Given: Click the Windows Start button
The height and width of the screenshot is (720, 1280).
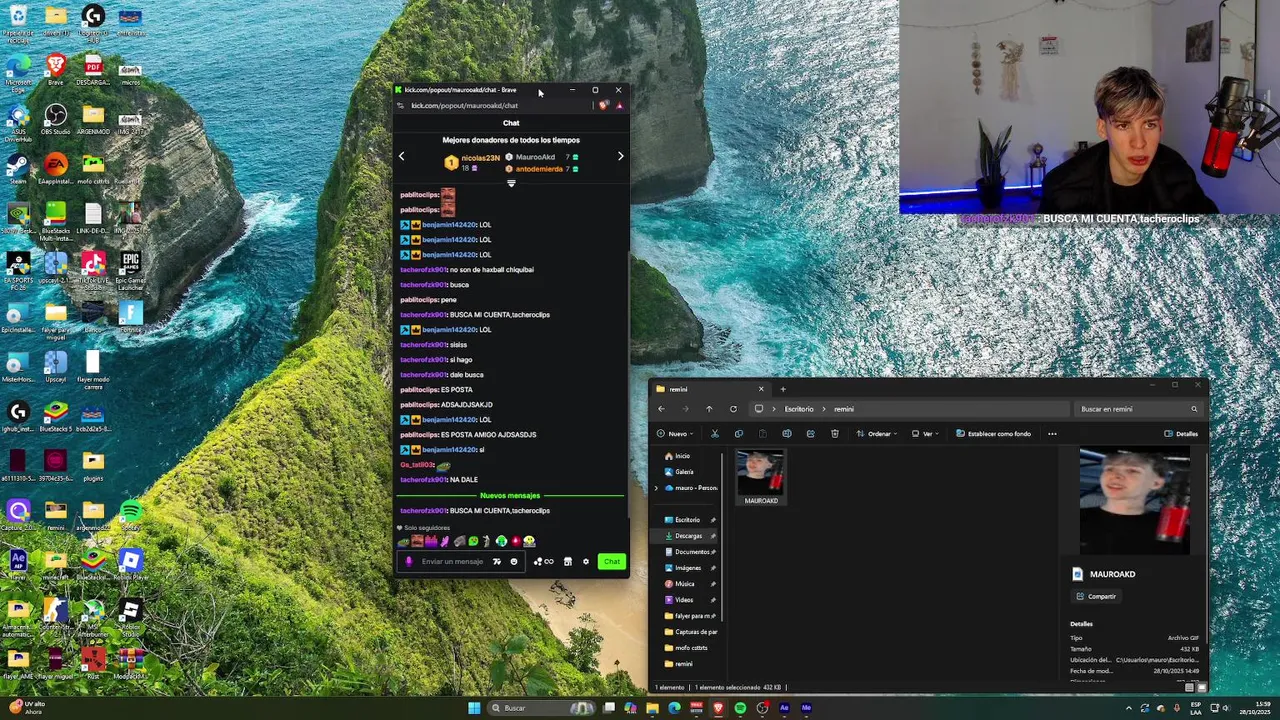Looking at the screenshot, I should click(474, 708).
